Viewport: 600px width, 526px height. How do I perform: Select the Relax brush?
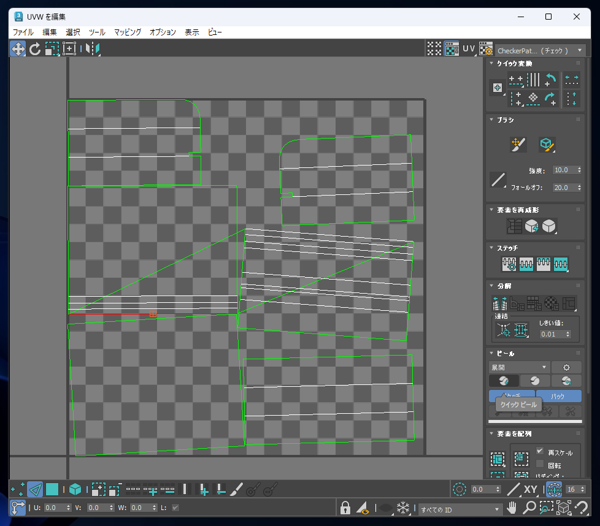[547, 145]
